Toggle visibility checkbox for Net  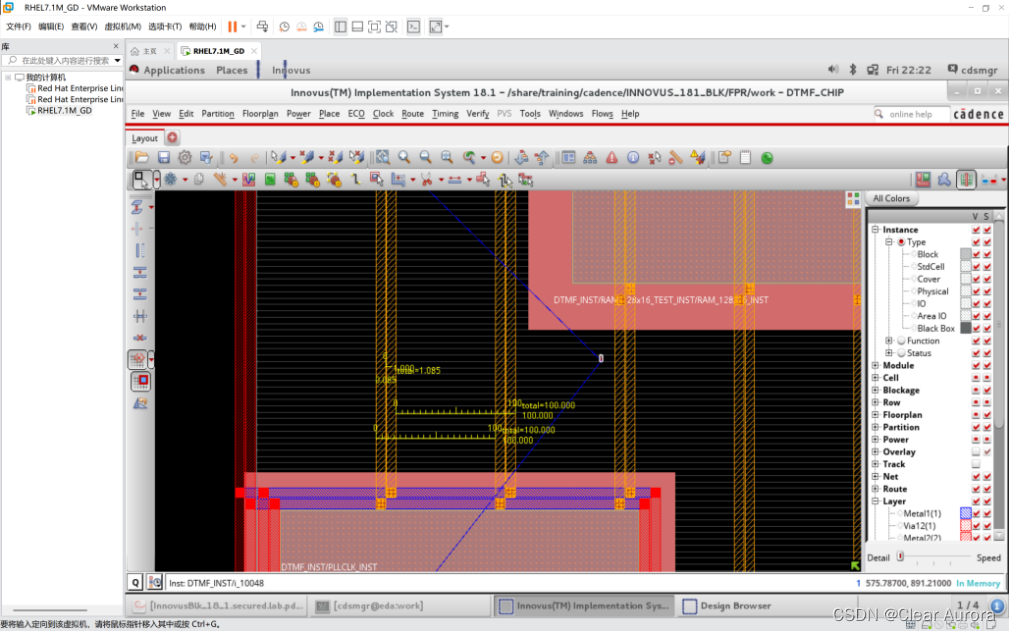click(x=976, y=476)
